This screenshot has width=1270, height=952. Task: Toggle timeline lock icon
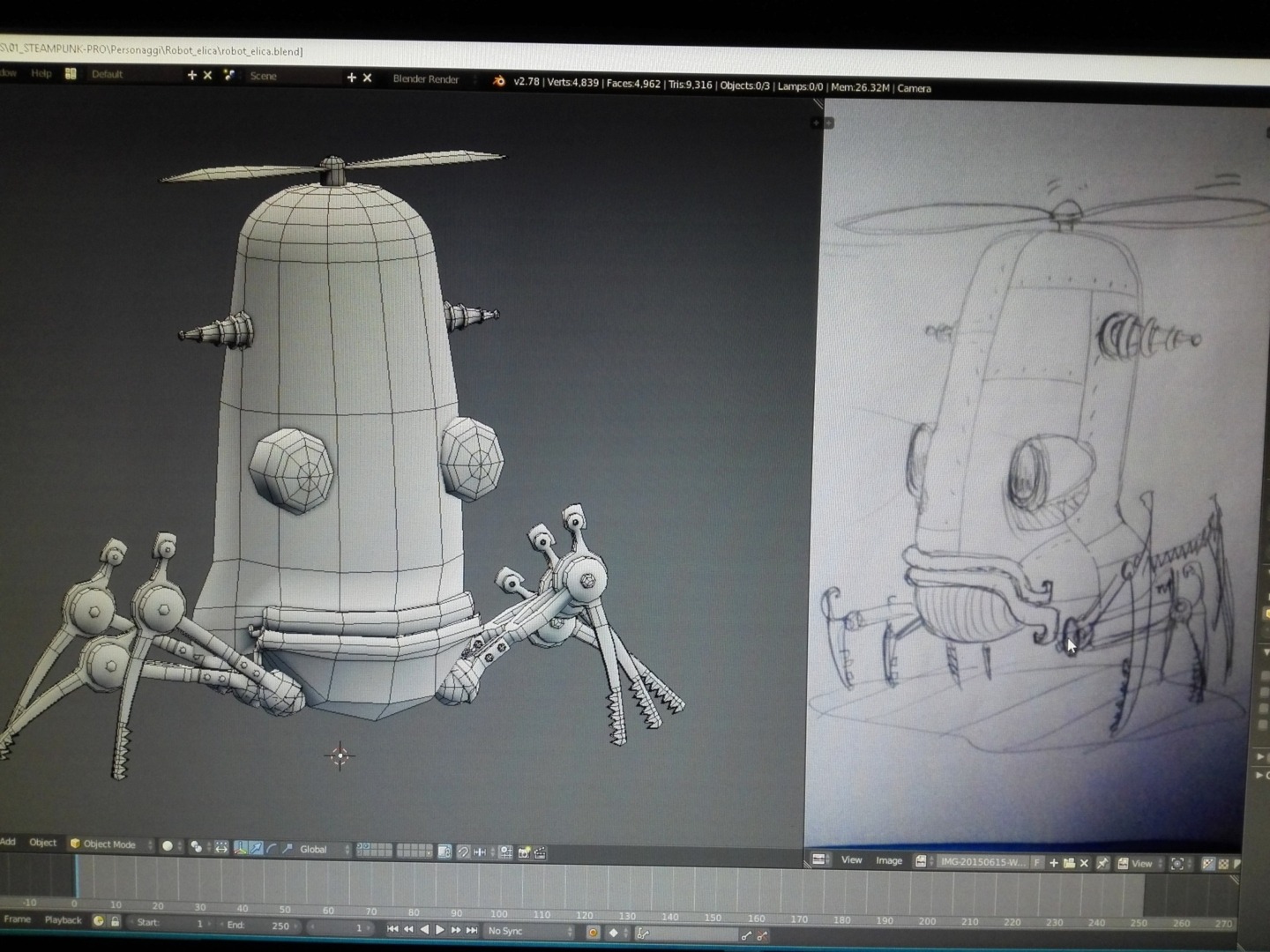(x=115, y=921)
